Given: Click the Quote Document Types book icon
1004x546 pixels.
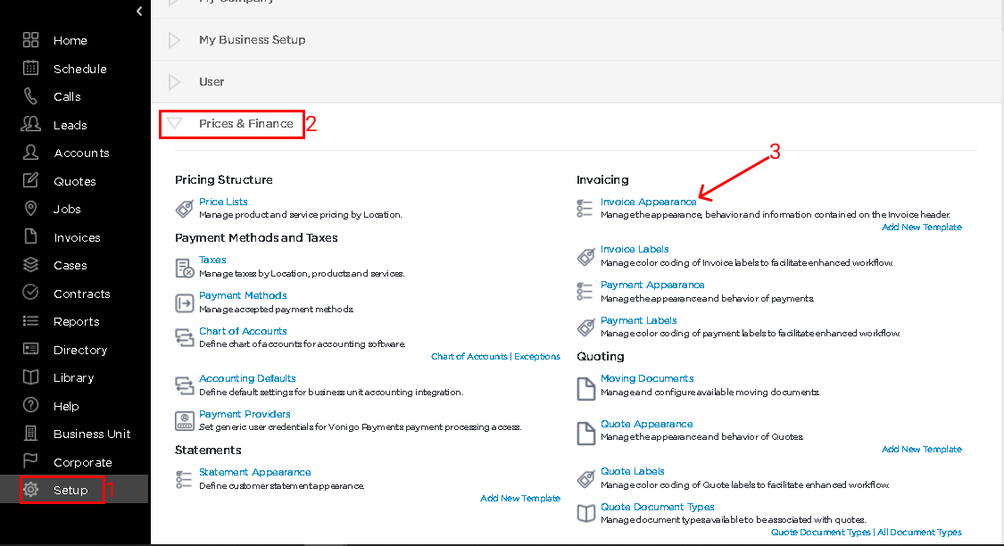Looking at the screenshot, I should click(586, 513).
